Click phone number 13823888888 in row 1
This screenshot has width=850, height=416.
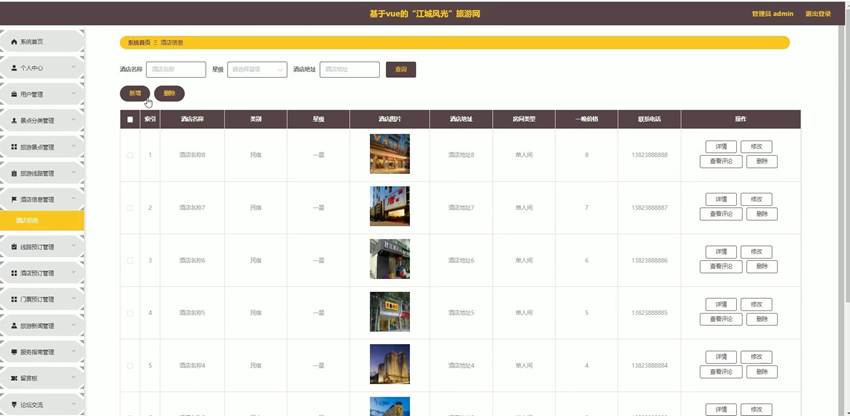coord(649,155)
